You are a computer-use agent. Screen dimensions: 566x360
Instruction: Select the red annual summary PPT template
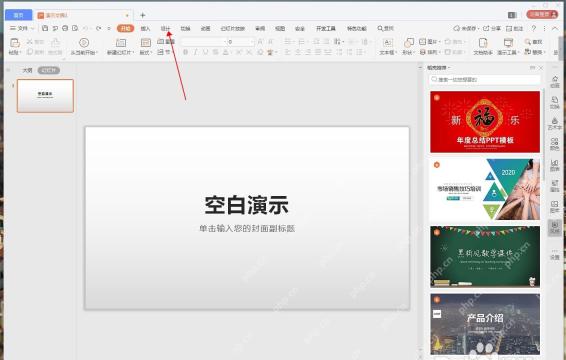(485, 122)
